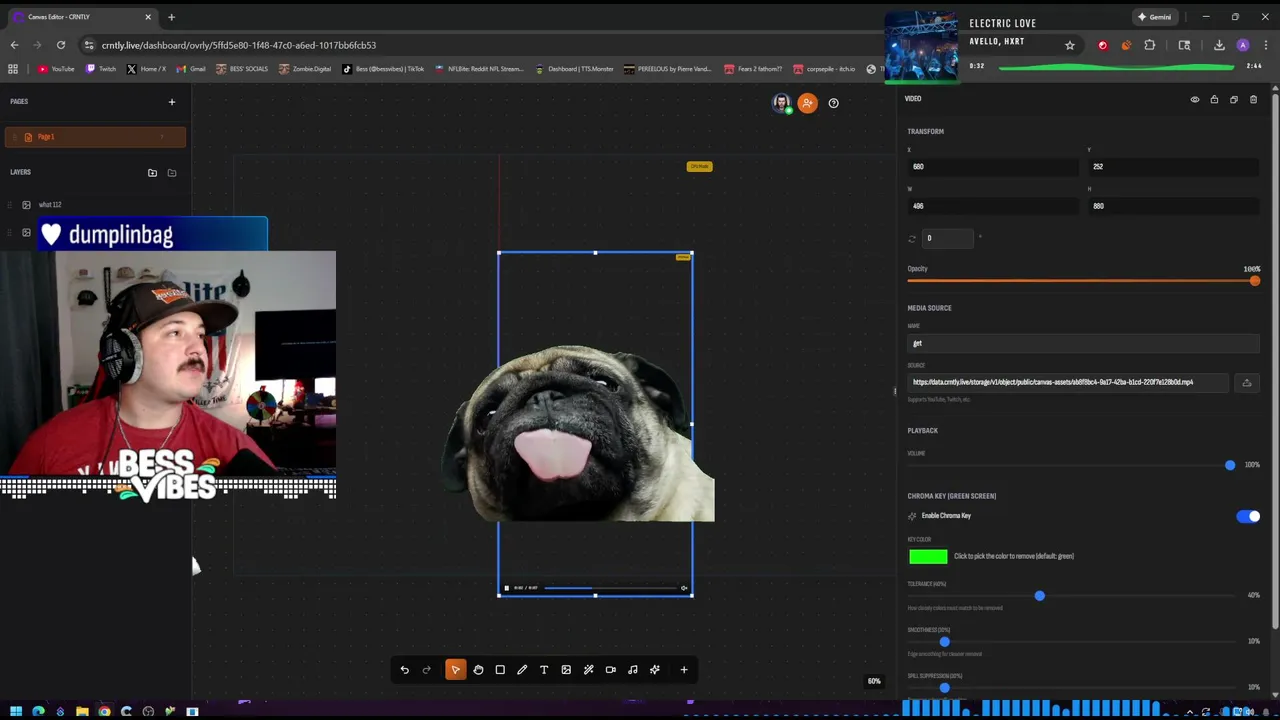Viewport: 1280px width, 720px height.
Task: Click second folder icon beside Layers
Action: 172,173
